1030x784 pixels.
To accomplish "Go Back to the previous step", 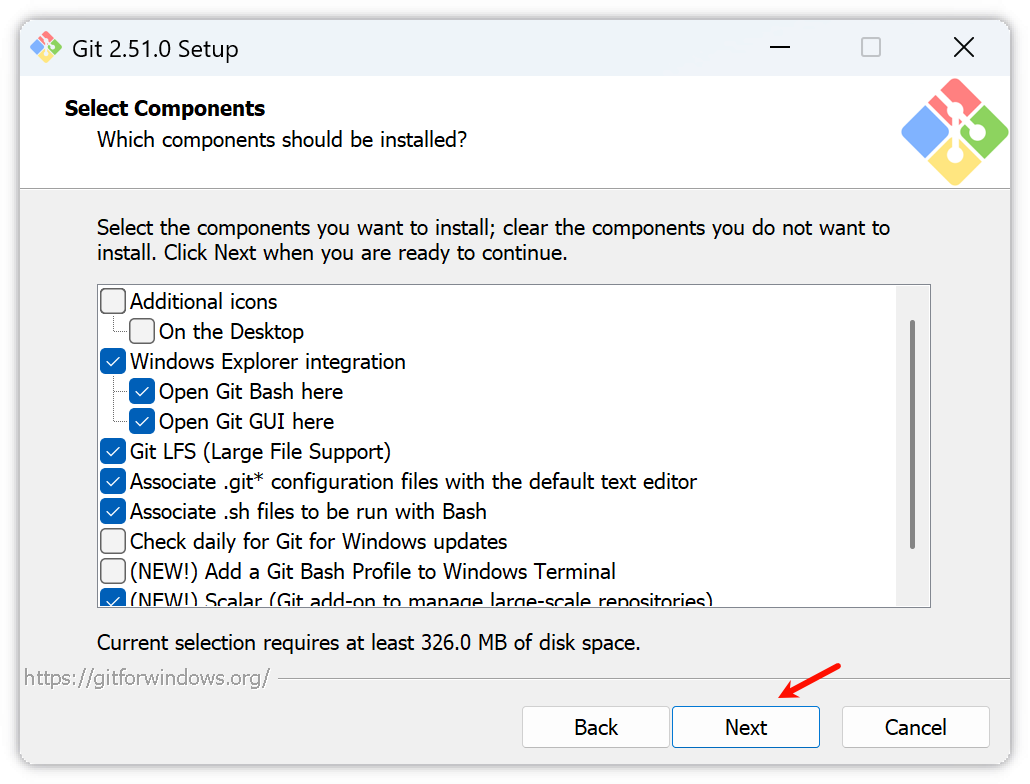I will coord(596,727).
